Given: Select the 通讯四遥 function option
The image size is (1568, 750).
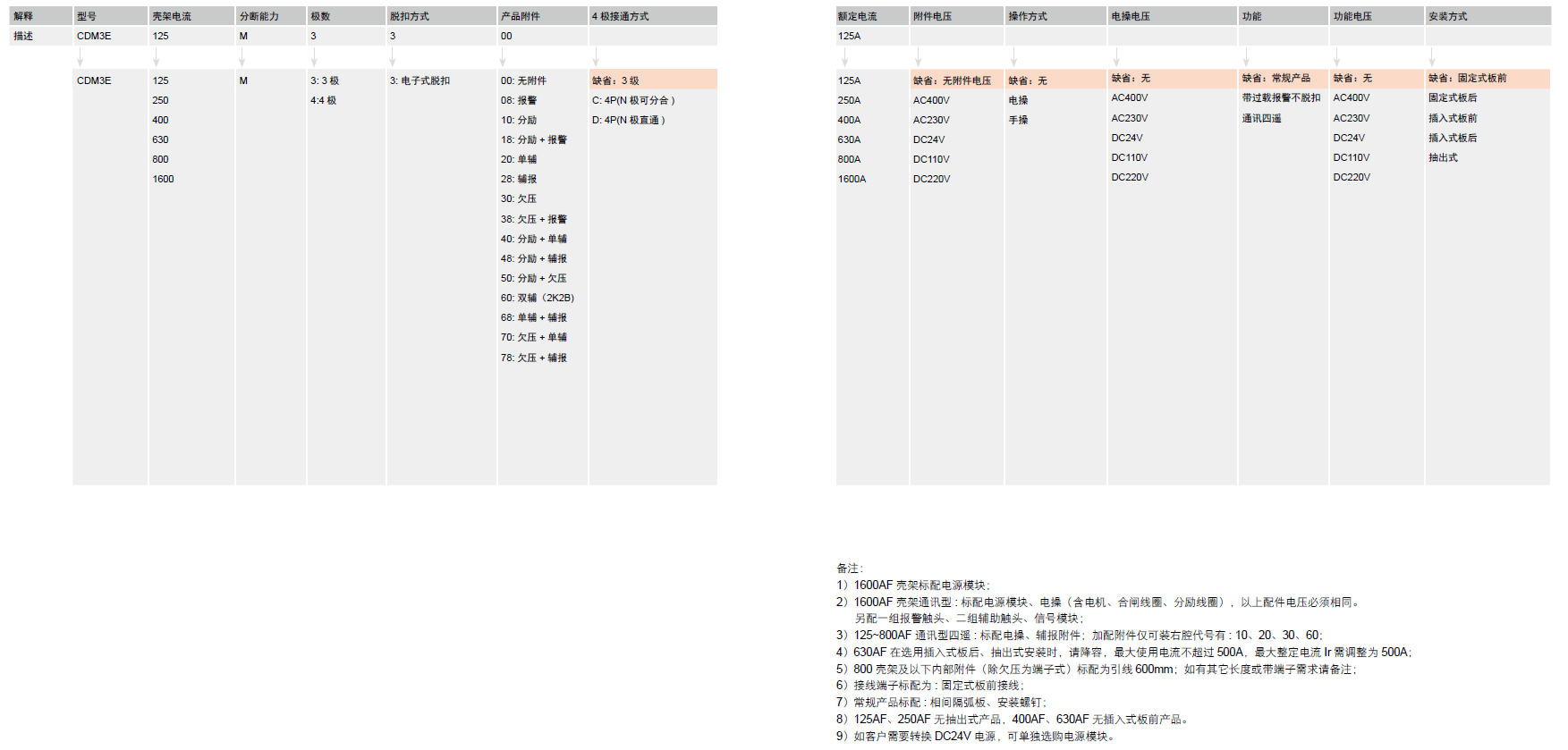Looking at the screenshot, I should (x=1261, y=118).
